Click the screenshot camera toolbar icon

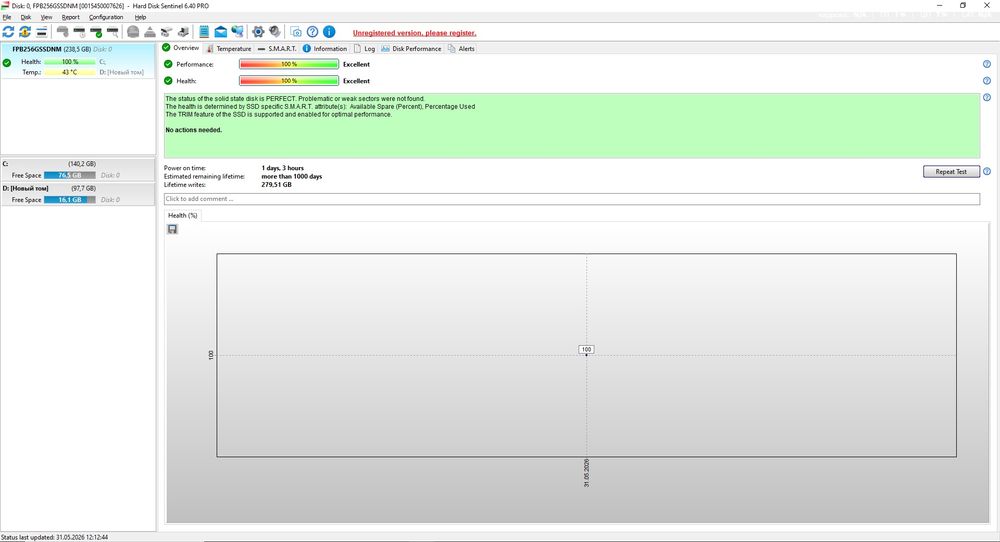pyautogui.click(x=296, y=31)
